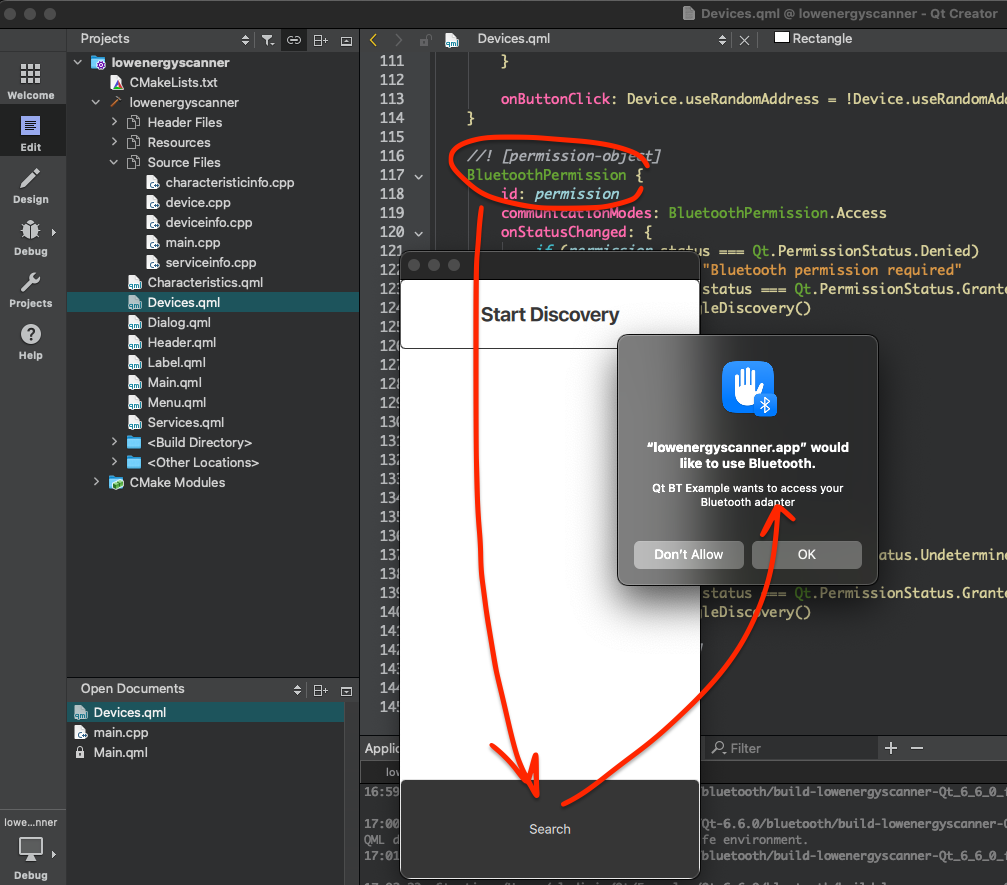1007x885 pixels.
Task: Open Menu.qml file
Action: tap(176, 402)
